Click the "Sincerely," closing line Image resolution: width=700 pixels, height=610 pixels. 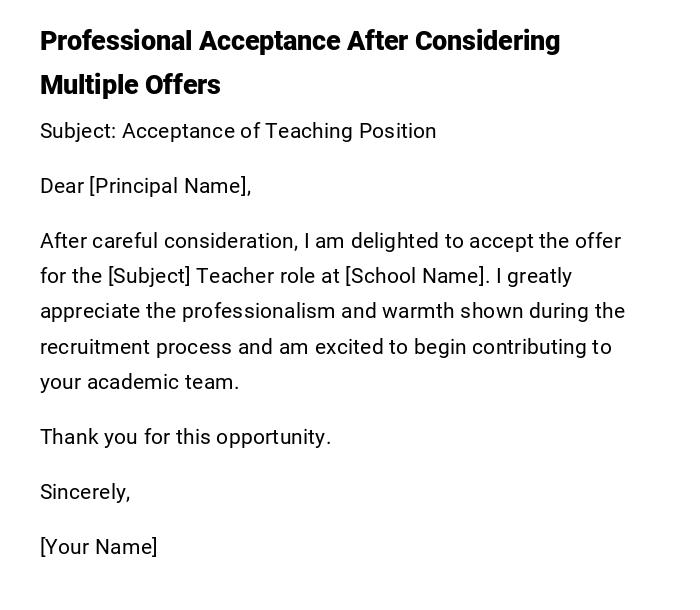[x=85, y=492]
